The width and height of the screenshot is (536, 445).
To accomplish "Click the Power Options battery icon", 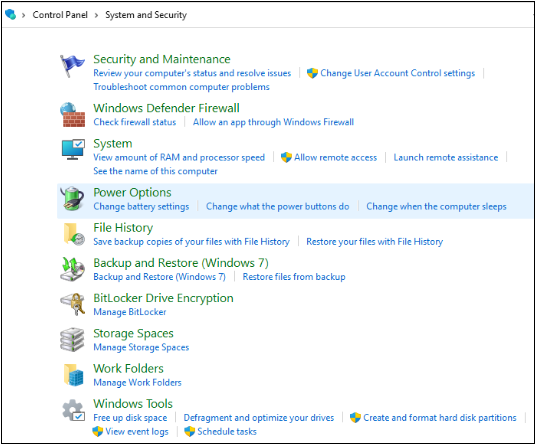I will coord(72,198).
